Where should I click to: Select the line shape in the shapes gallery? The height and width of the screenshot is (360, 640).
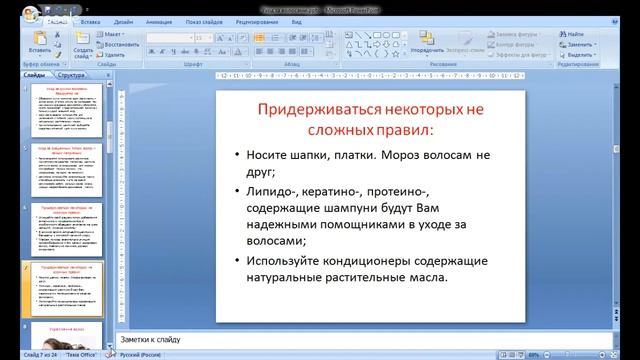[x=358, y=35]
